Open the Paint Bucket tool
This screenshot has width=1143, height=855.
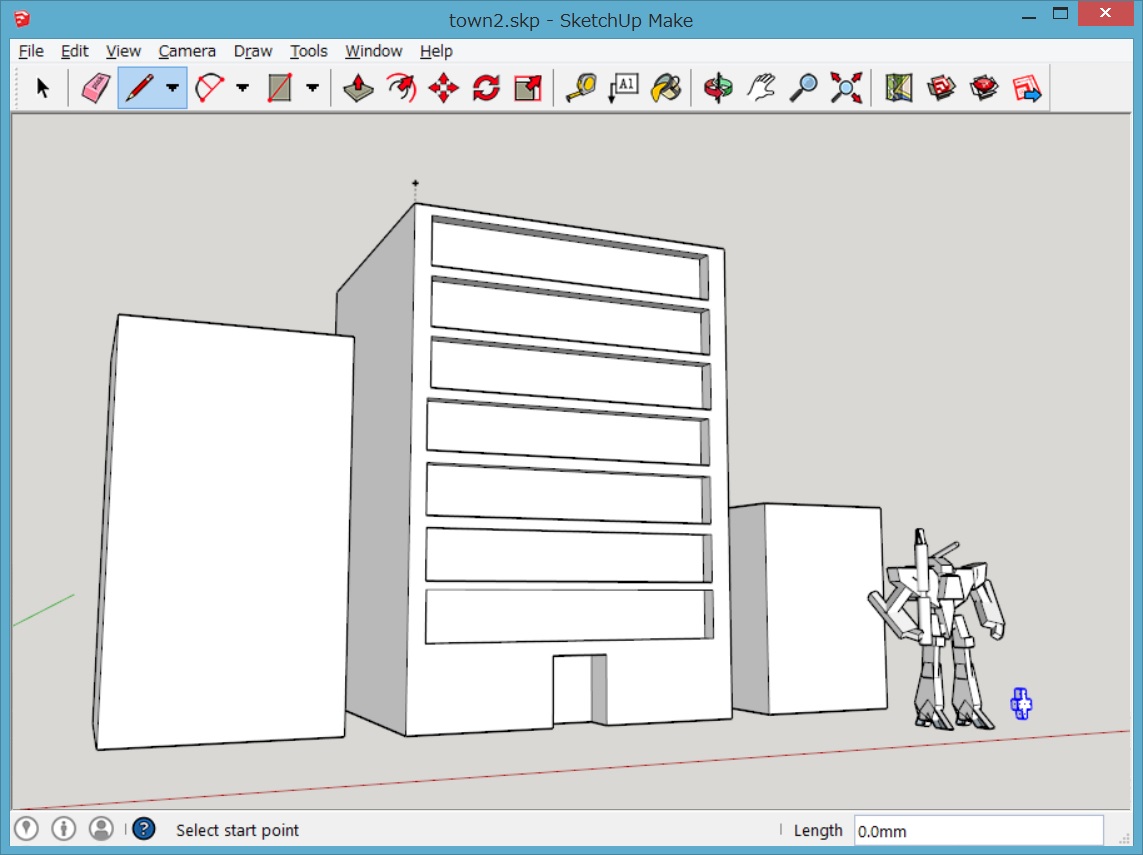point(665,88)
